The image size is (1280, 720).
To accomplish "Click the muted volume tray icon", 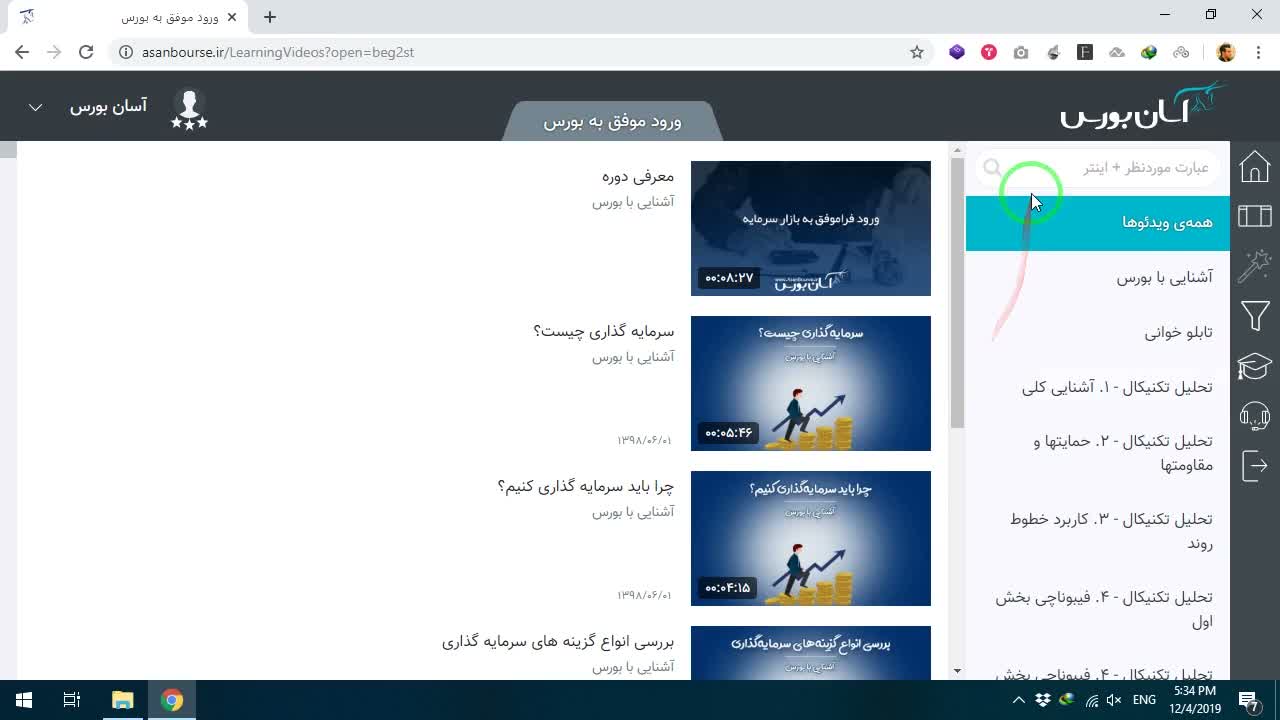I will pos(1114,700).
